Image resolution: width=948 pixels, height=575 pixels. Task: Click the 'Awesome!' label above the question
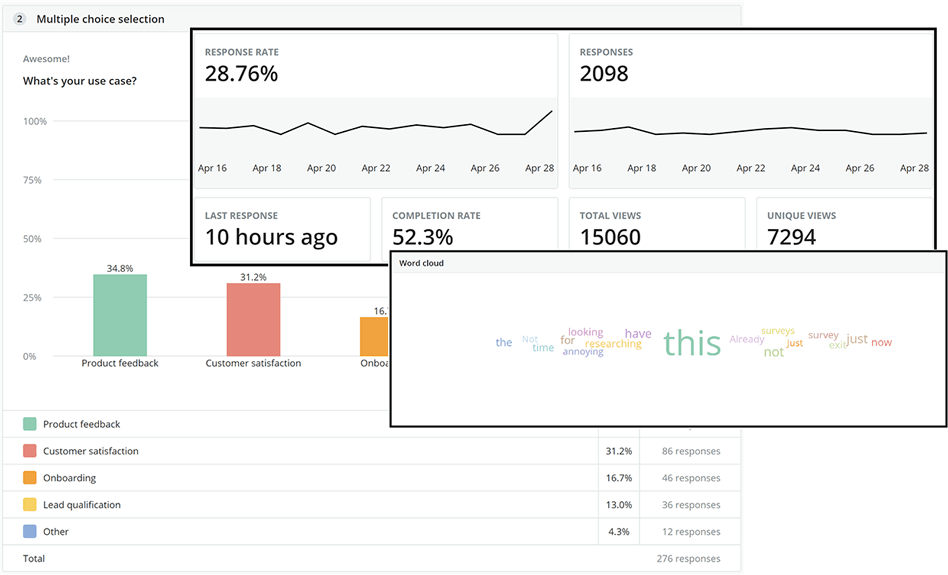(x=46, y=59)
